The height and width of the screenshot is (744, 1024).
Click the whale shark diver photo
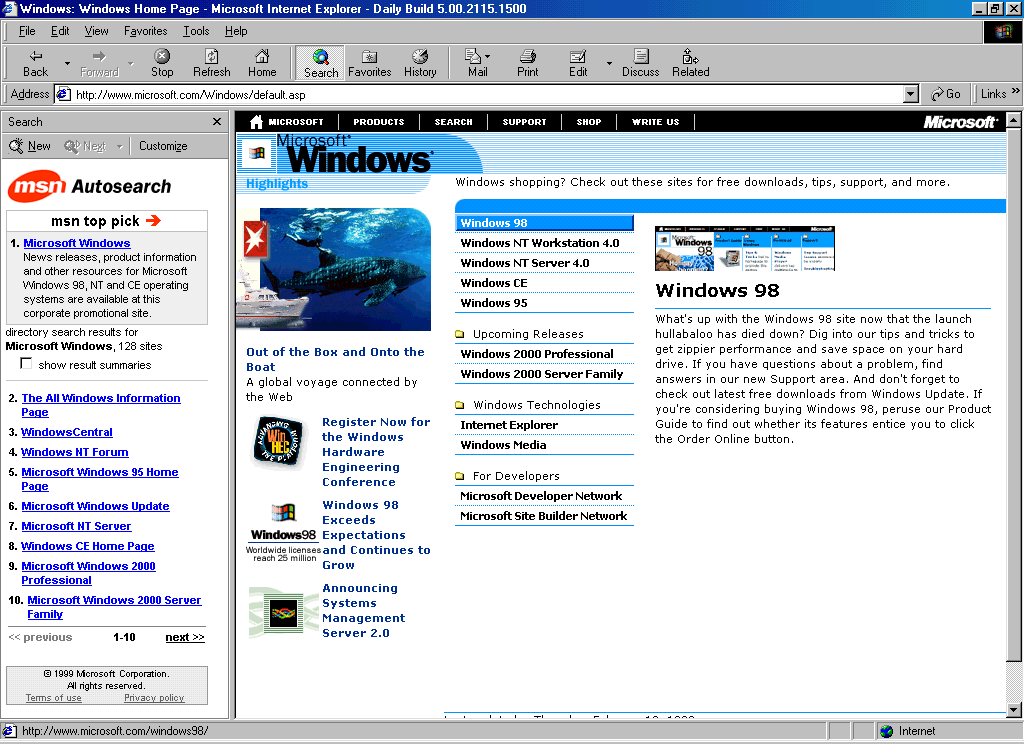334,269
